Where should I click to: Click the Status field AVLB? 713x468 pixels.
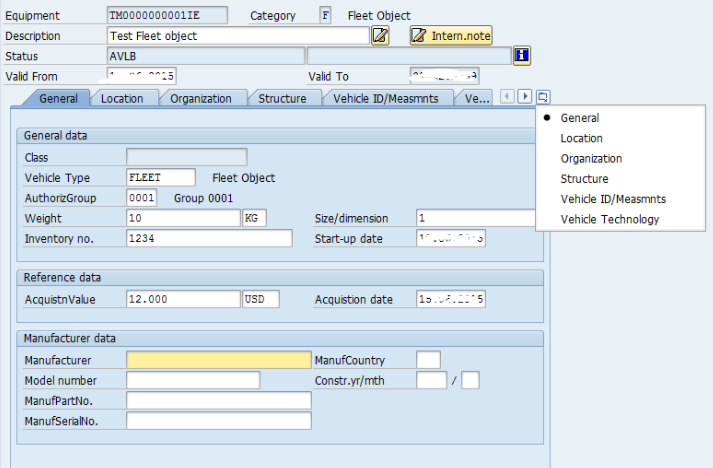[206, 56]
